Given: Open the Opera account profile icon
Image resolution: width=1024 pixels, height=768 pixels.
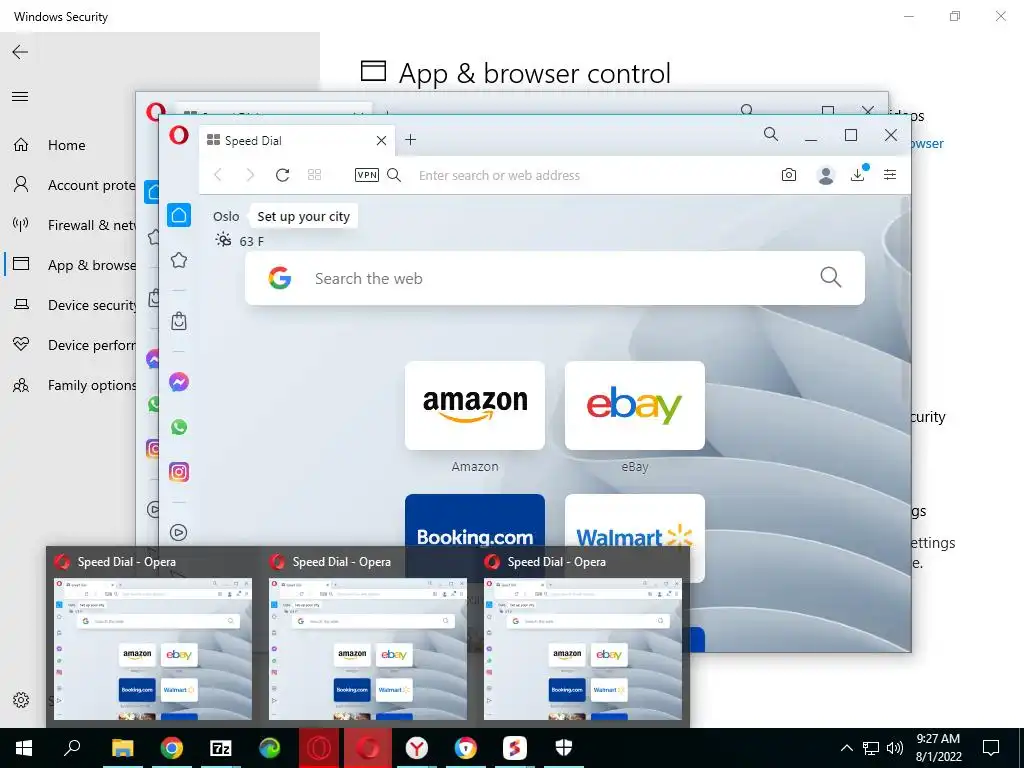Looking at the screenshot, I should point(825,175).
